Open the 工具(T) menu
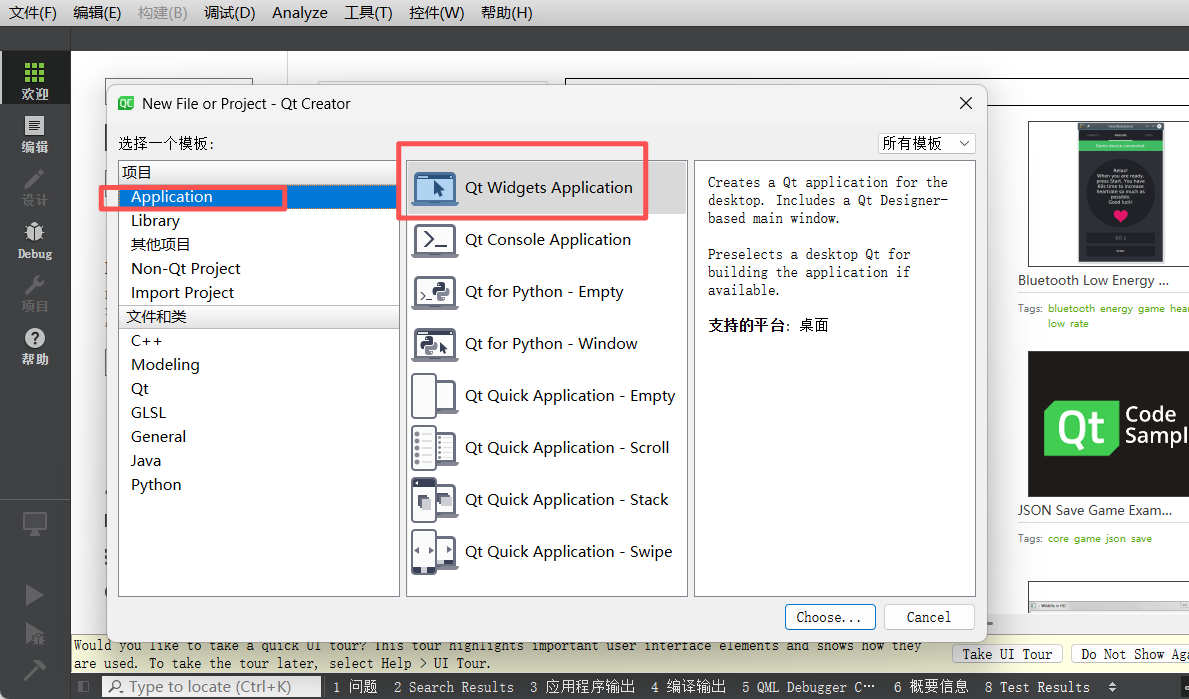Viewport: 1189px width, 699px height. (x=368, y=13)
